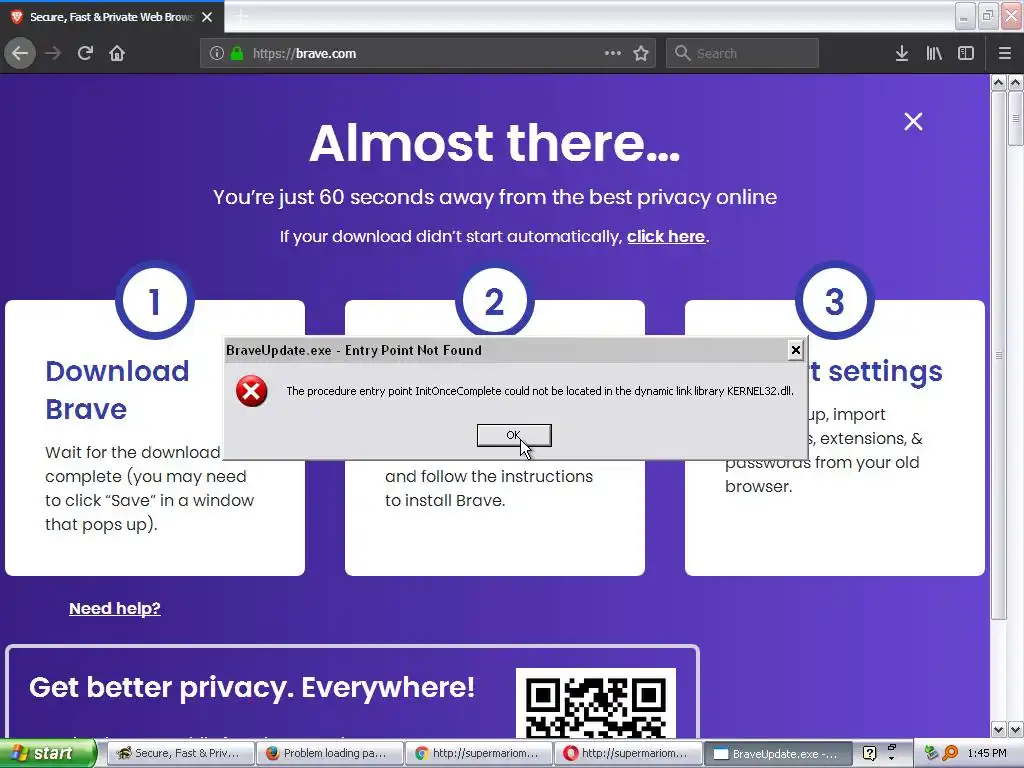The image size is (1024, 768).
Task: Open the Firefox hamburger menu
Action: click(x=1004, y=54)
